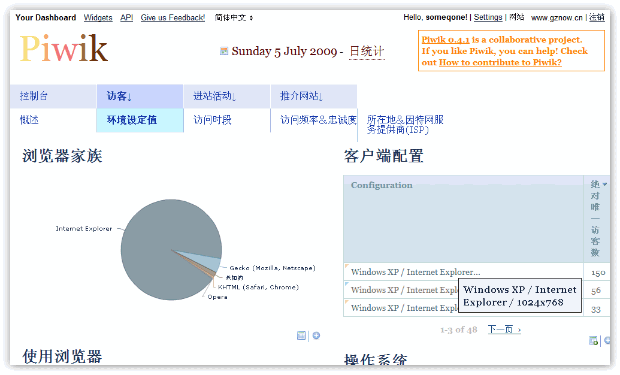Open the 推介网站 menu tab
The width and height of the screenshot is (620, 375).
point(314,96)
